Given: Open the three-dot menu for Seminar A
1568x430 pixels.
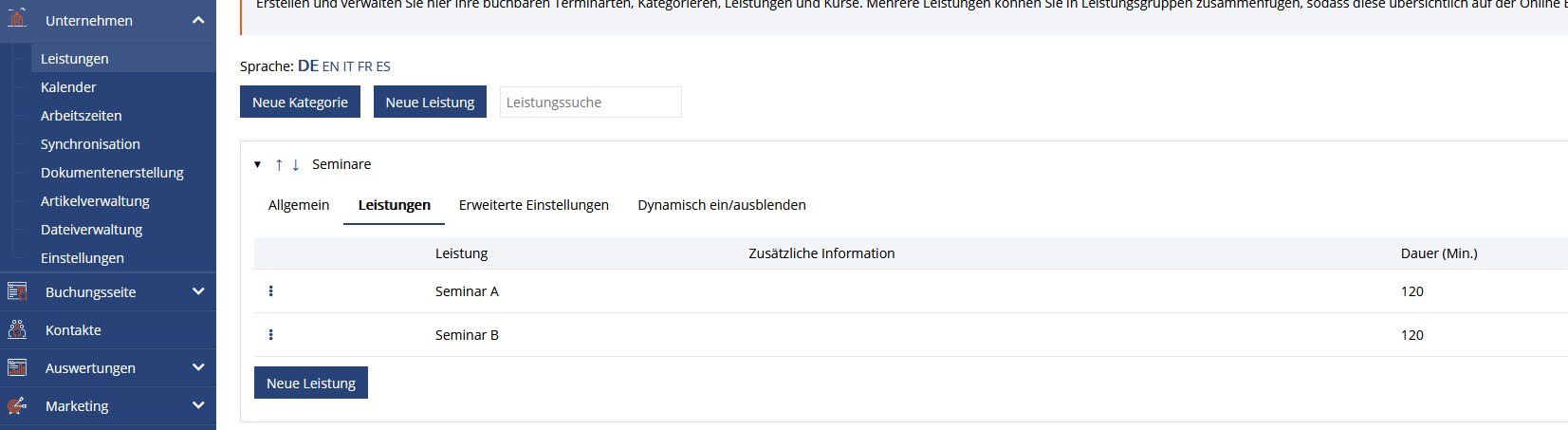Looking at the screenshot, I should pyautogui.click(x=271, y=291).
